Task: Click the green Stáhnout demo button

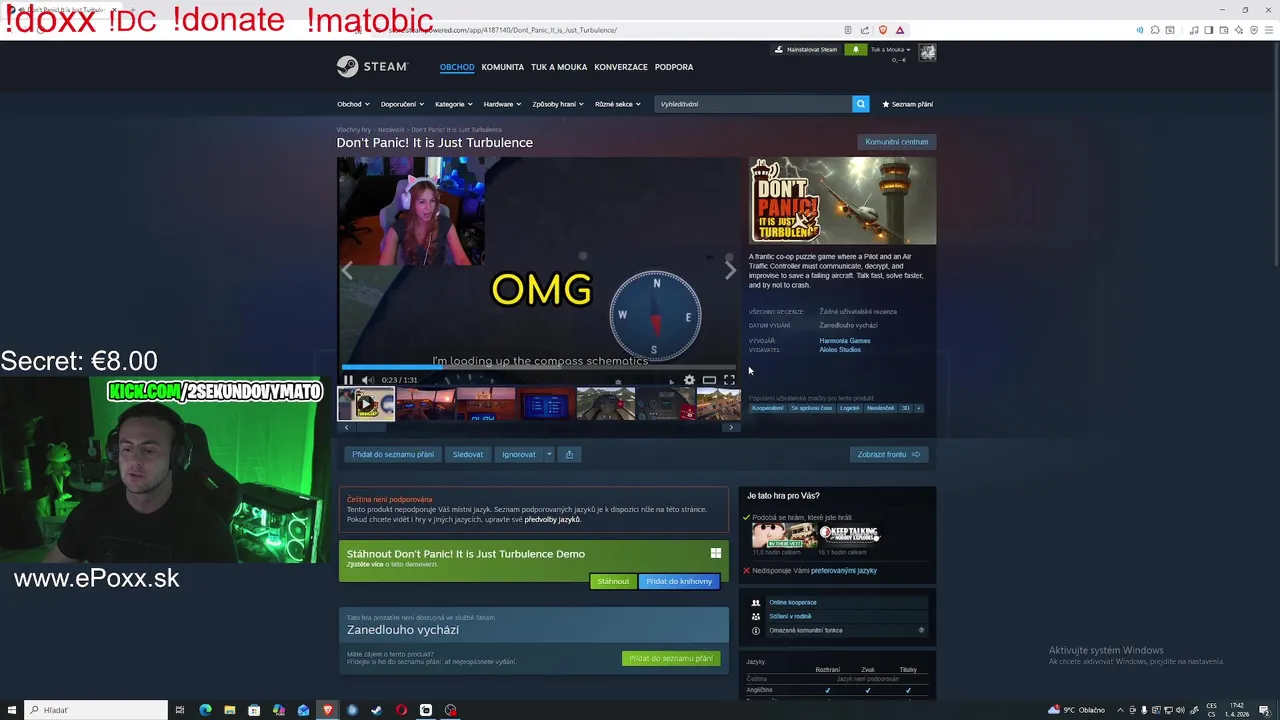Action: coord(613,581)
